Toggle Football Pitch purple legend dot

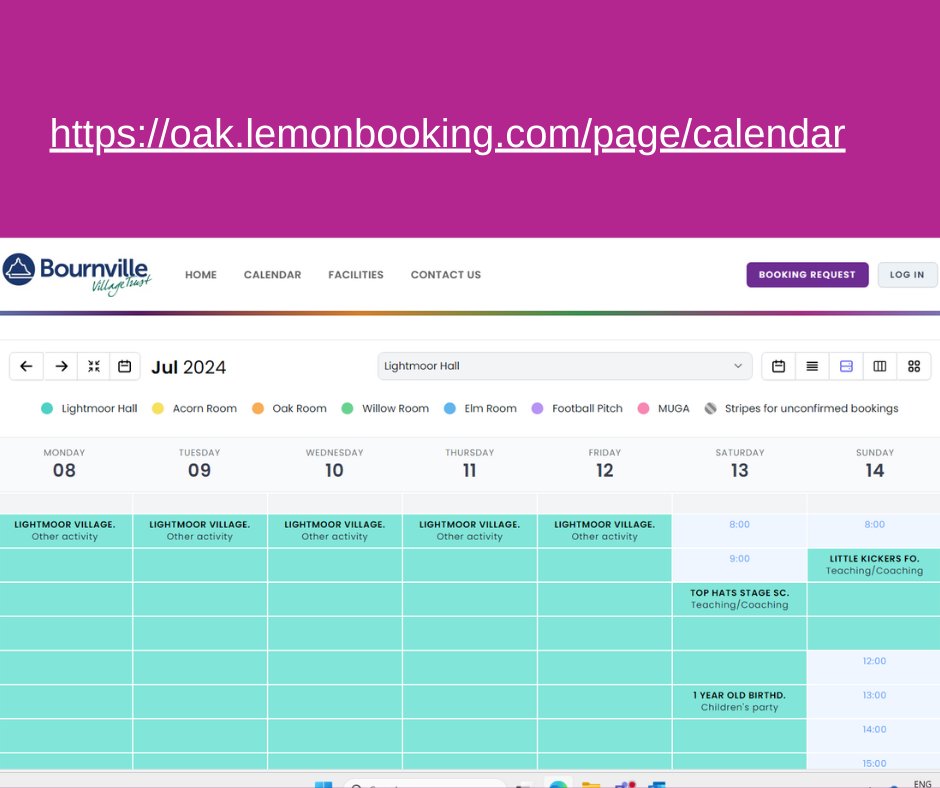538,408
